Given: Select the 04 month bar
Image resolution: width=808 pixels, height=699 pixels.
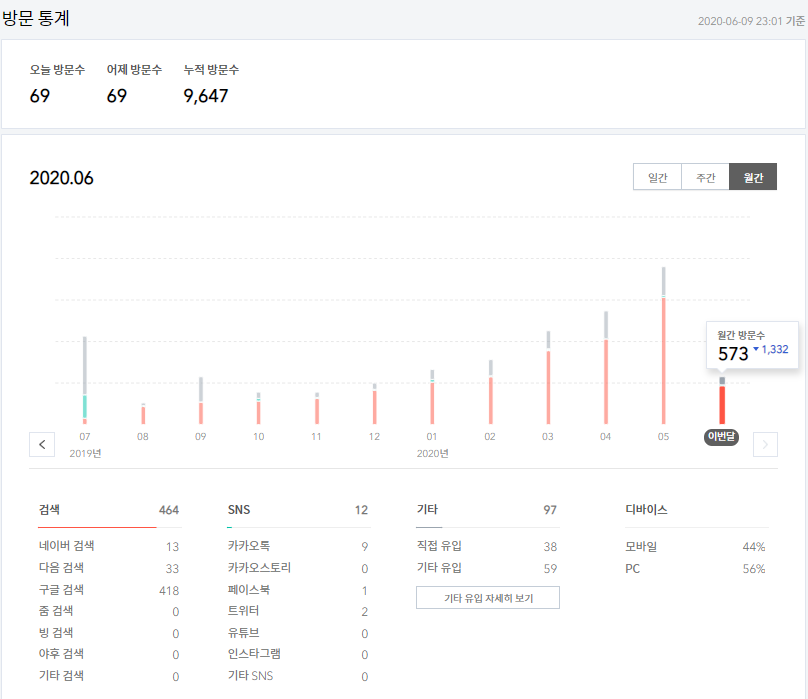Looking at the screenshot, I should 606,368.
